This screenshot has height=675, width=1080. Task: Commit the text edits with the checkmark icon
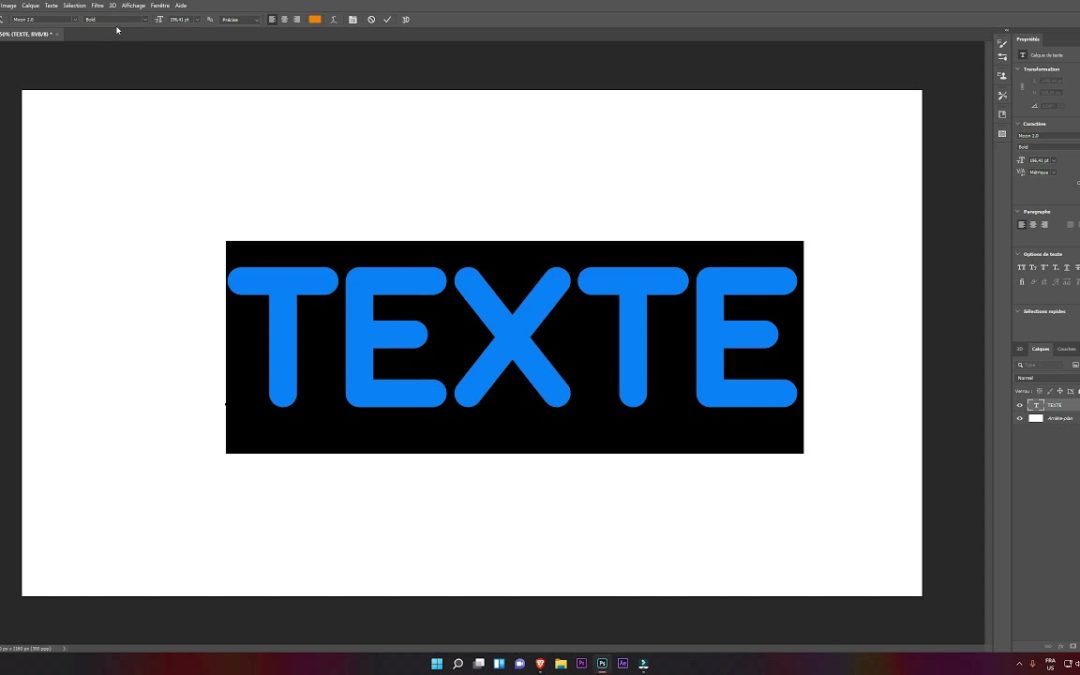(x=387, y=19)
